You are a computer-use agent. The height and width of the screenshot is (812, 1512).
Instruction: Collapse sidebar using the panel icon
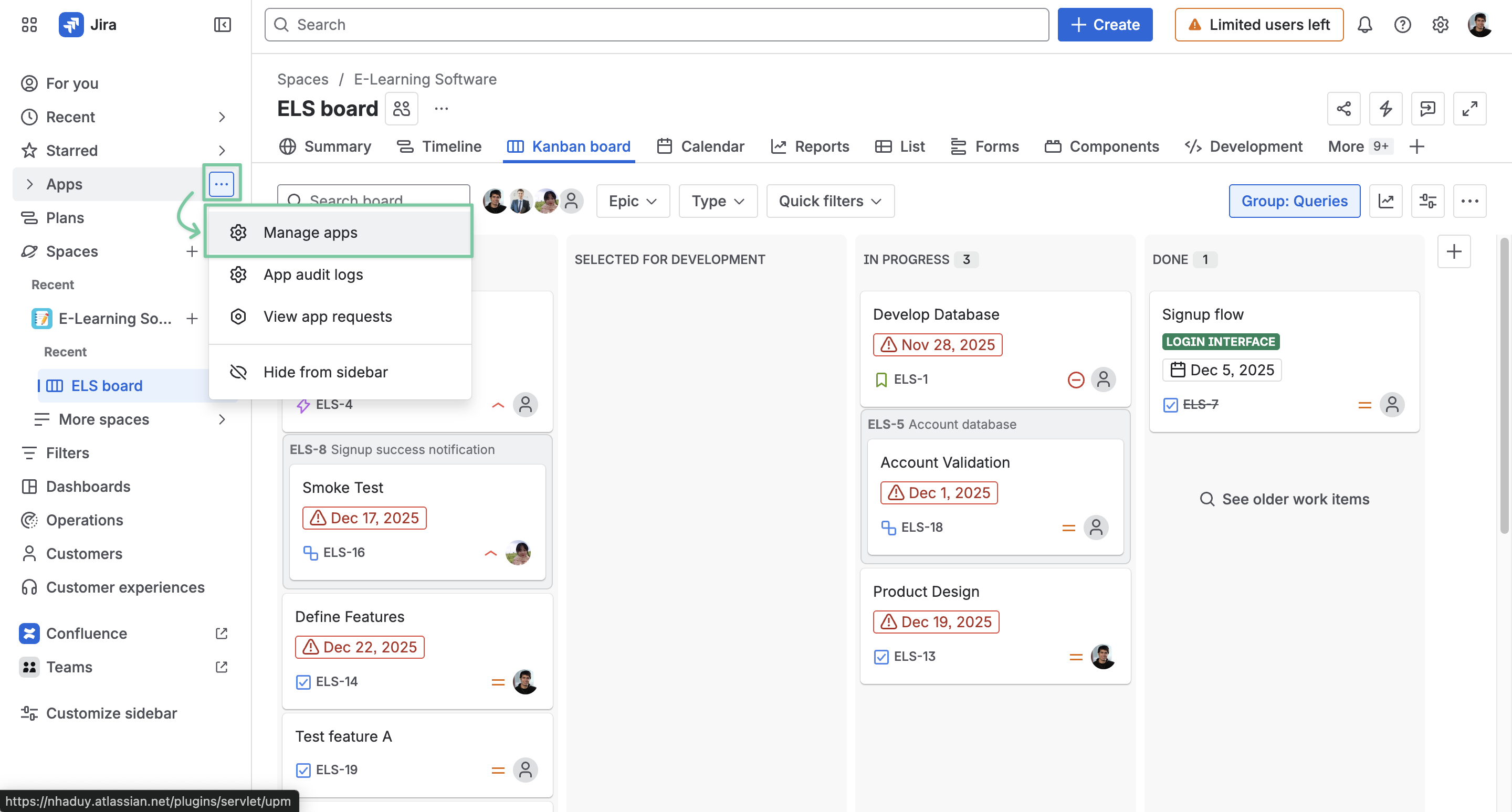pyautogui.click(x=223, y=25)
